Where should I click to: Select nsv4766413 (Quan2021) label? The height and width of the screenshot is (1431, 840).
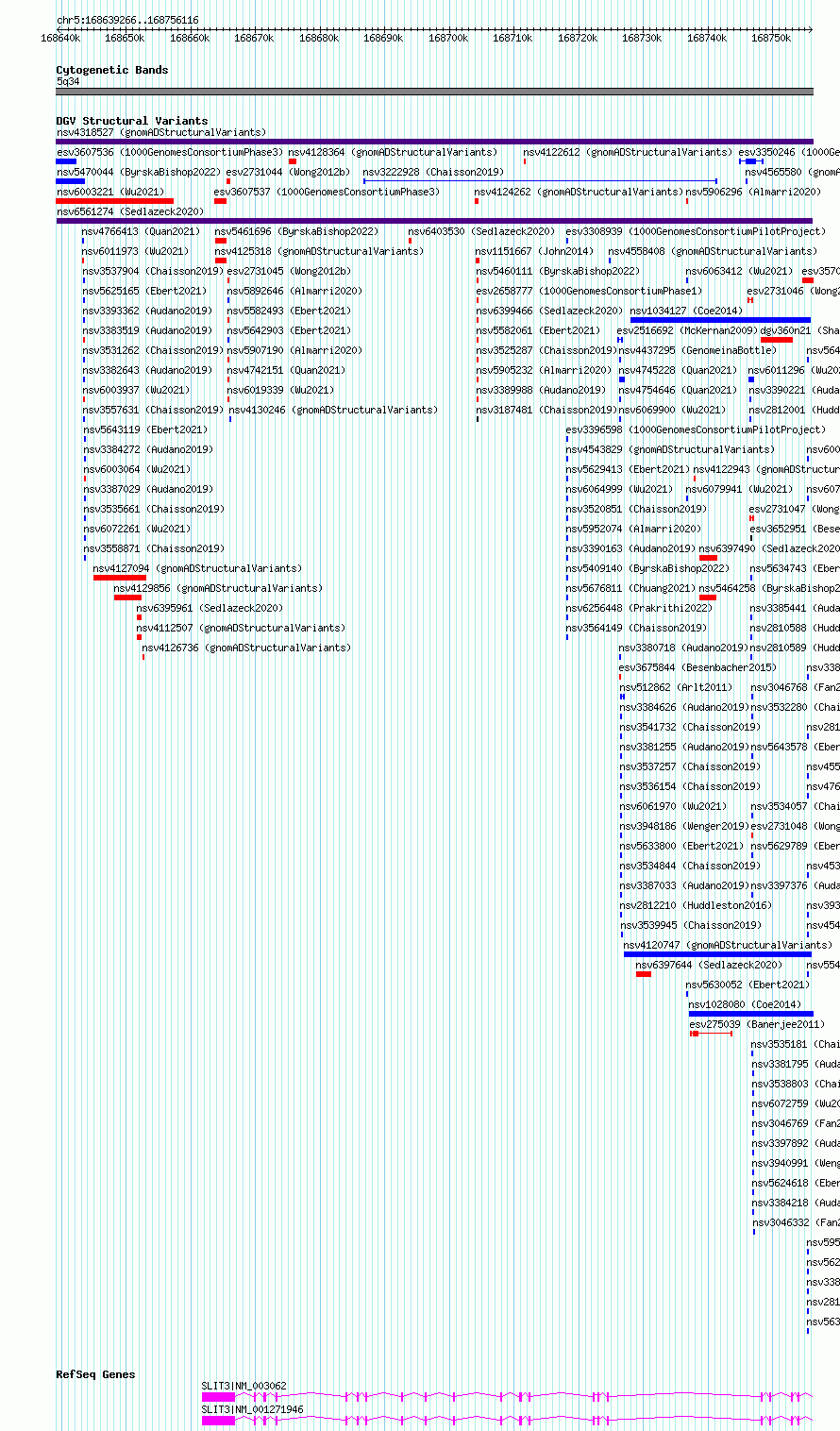[142, 231]
